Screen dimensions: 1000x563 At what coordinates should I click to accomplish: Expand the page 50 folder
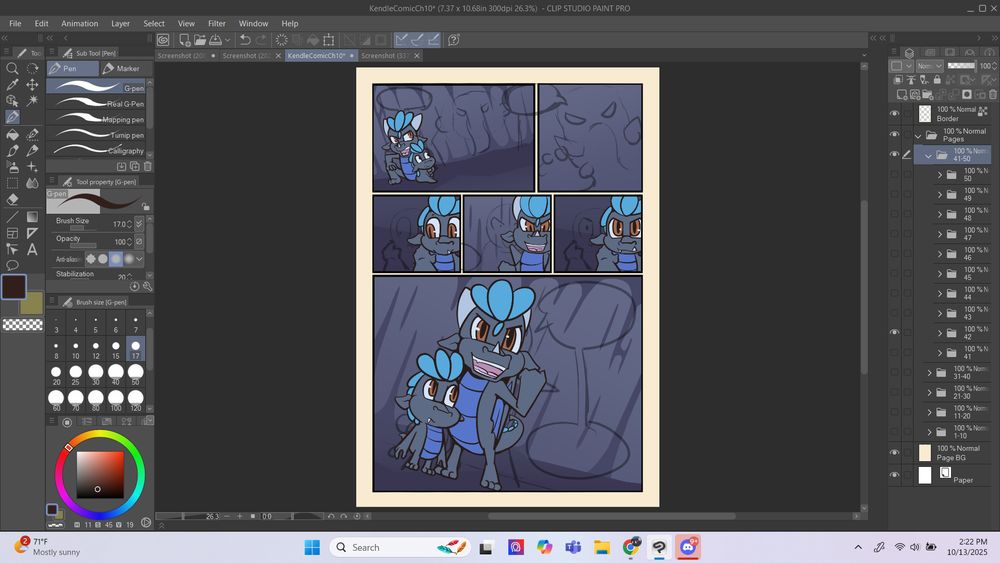[x=940, y=175]
